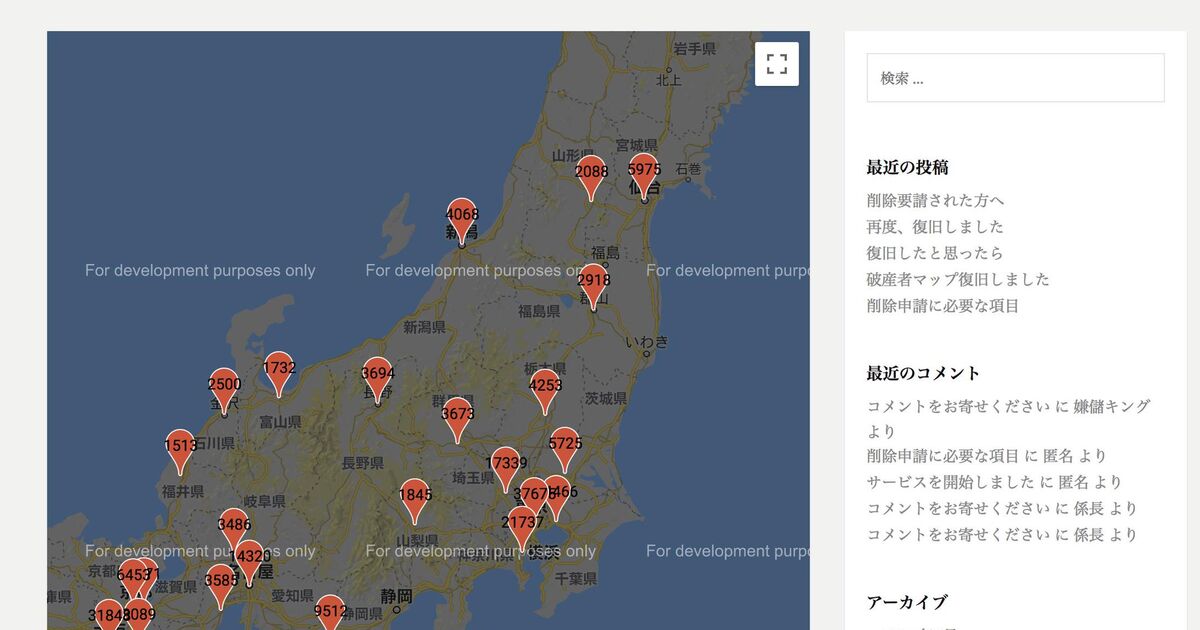
Task: Open the 3694 marker in Nagano
Action: click(377, 378)
